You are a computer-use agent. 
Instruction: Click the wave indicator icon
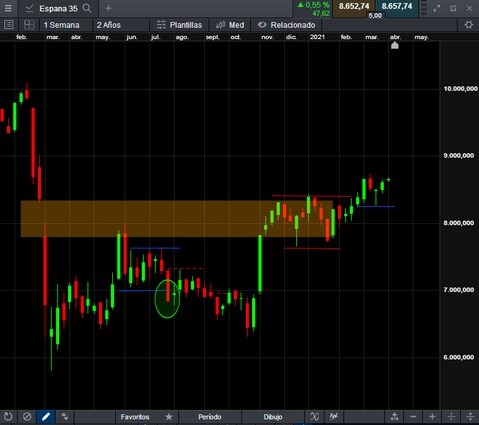[x=314, y=417]
